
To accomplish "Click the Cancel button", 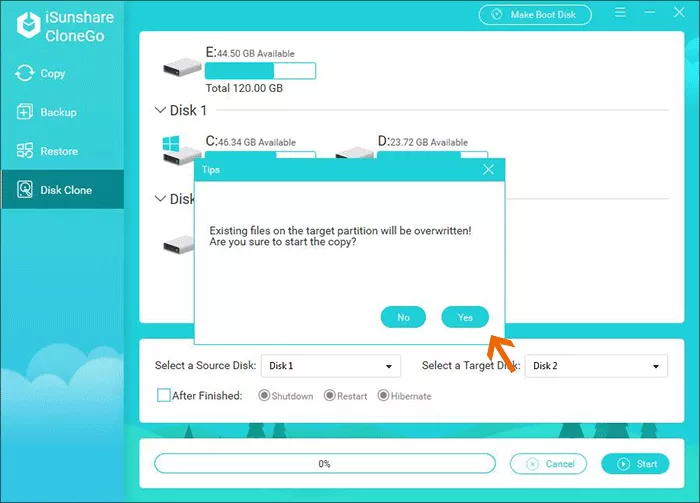I will click(548, 464).
